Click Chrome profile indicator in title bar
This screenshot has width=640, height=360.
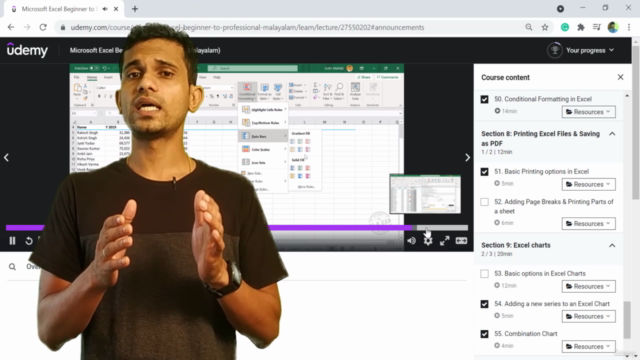point(560,9)
